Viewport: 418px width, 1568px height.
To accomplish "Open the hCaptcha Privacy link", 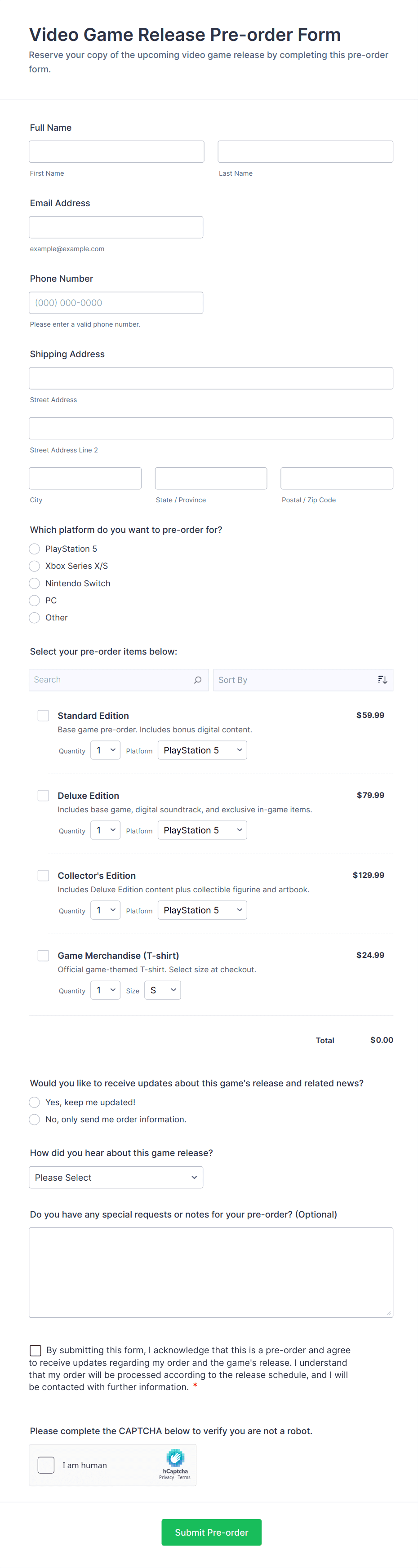I will tap(166, 1477).
